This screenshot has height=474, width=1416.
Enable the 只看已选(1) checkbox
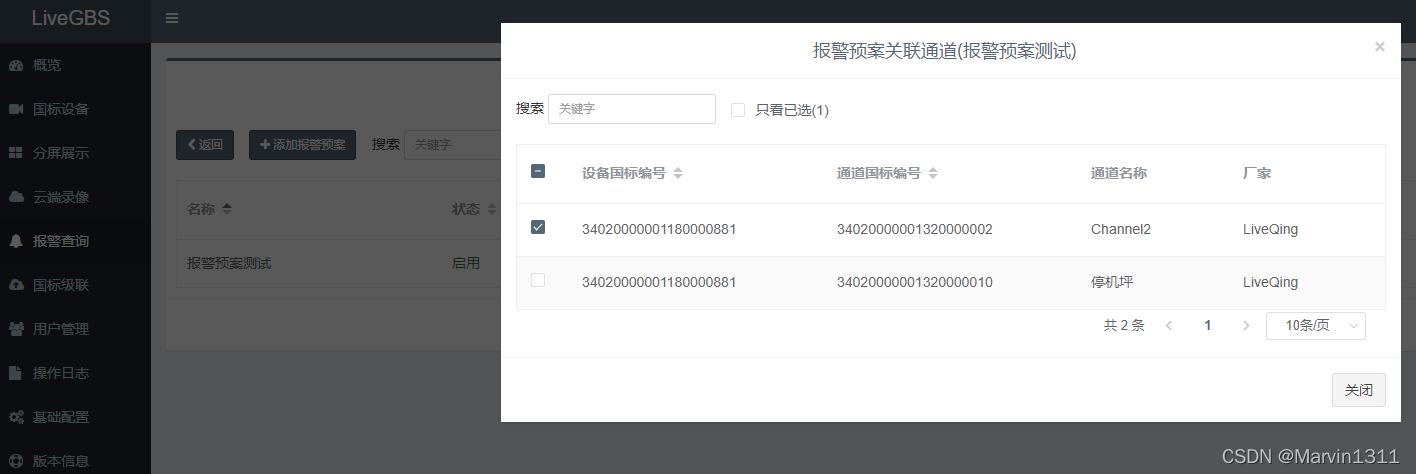pos(738,110)
